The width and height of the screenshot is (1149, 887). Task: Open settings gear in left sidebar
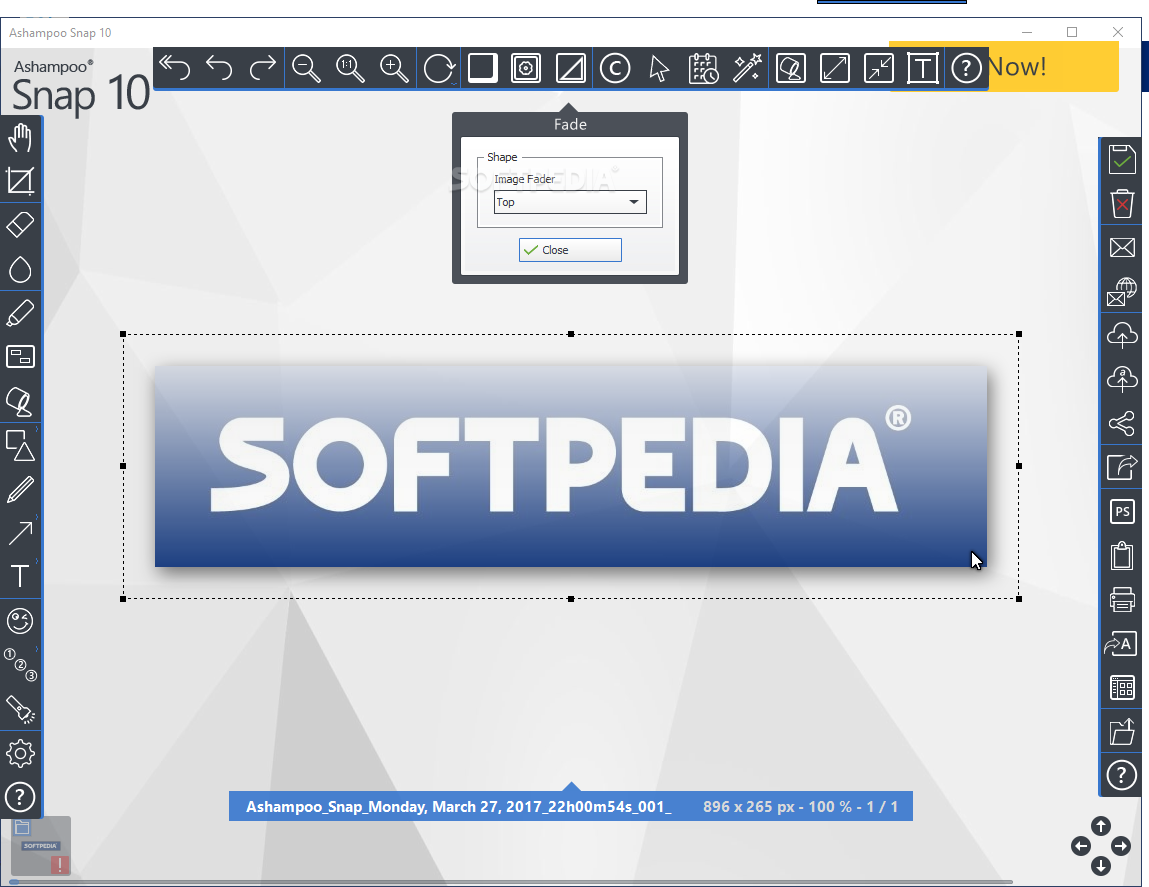point(20,753)
